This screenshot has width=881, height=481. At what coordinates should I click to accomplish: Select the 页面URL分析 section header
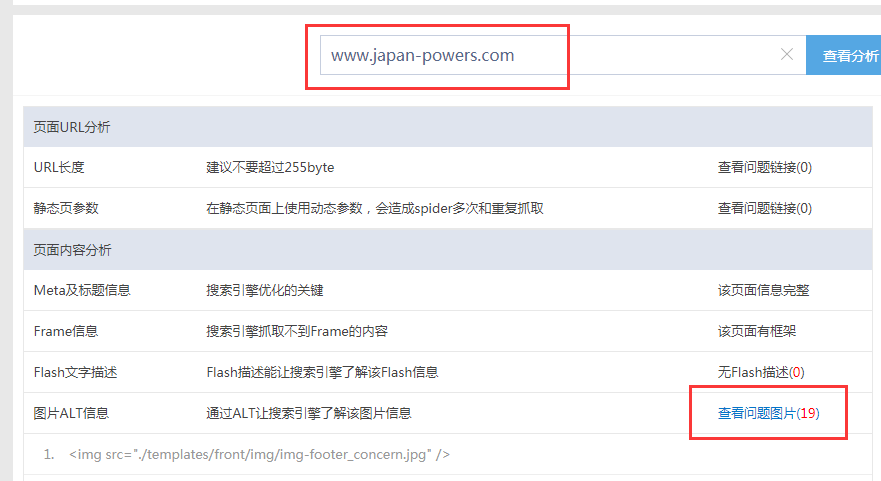pyautogui.click(x=72, y=127)
